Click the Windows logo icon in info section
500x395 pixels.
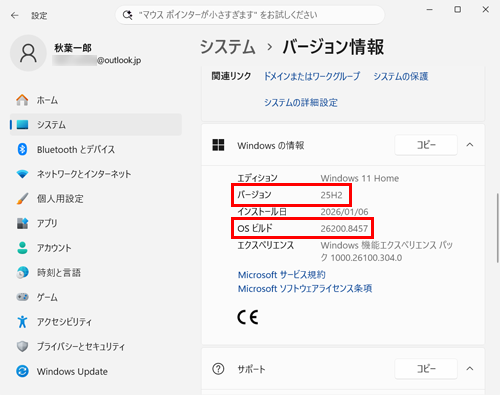click(x=218, y=145)
